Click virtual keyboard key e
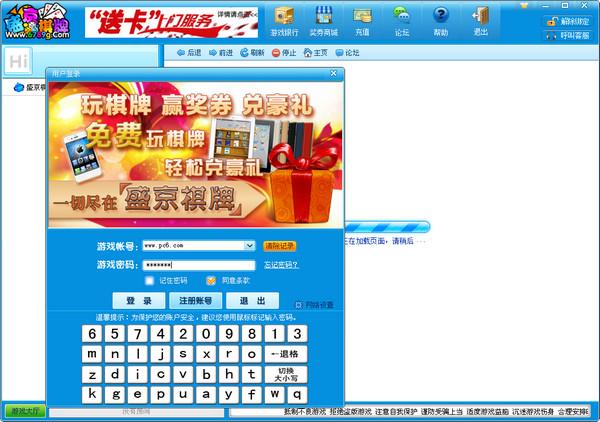Screen dimensions: 600x422 pyautogui.click(x=137, y=395)
